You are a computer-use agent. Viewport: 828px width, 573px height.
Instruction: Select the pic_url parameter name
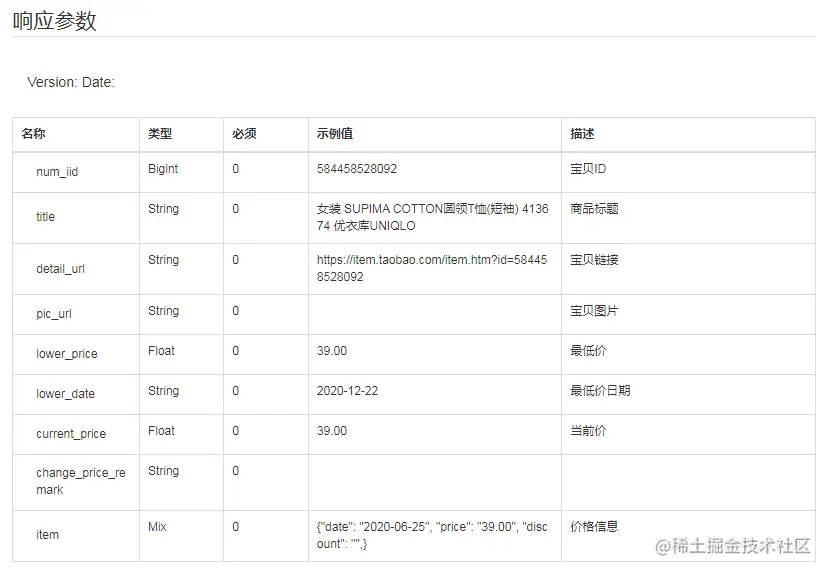point(54,314)
